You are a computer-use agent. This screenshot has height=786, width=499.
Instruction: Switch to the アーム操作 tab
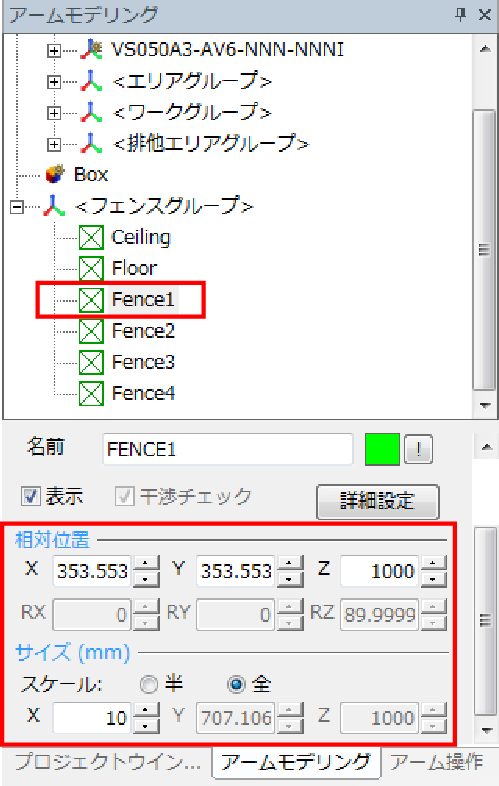coord(436,762)
